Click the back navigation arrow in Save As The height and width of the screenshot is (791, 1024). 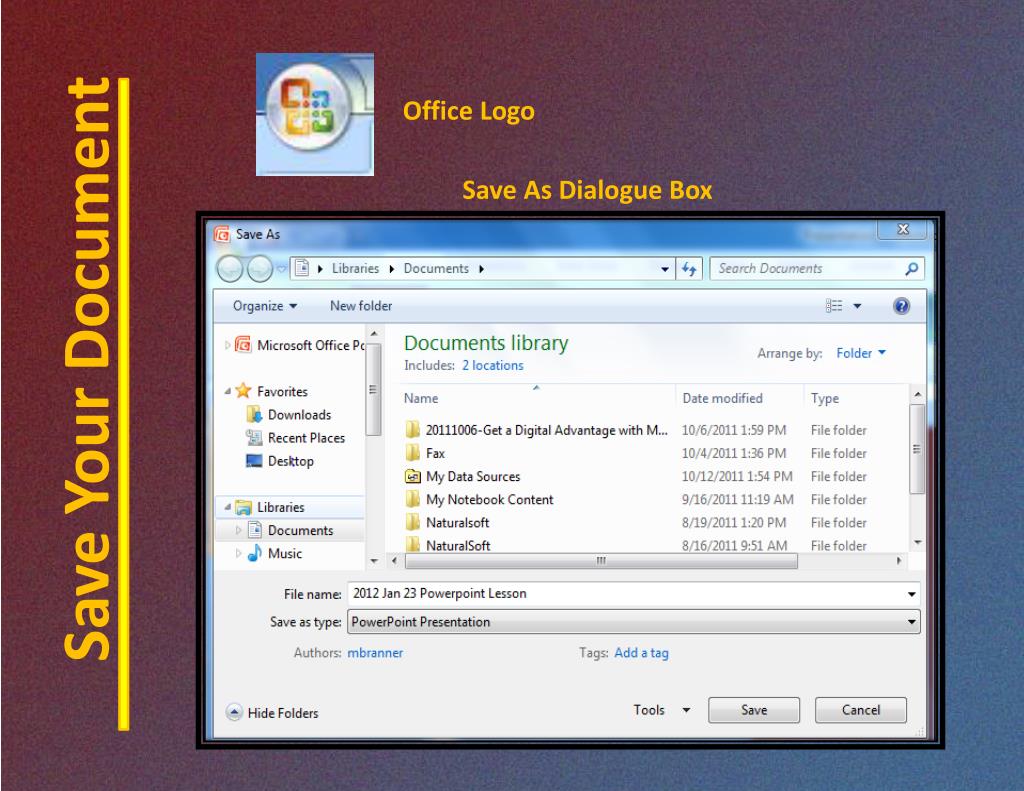[x=230, y=268]
